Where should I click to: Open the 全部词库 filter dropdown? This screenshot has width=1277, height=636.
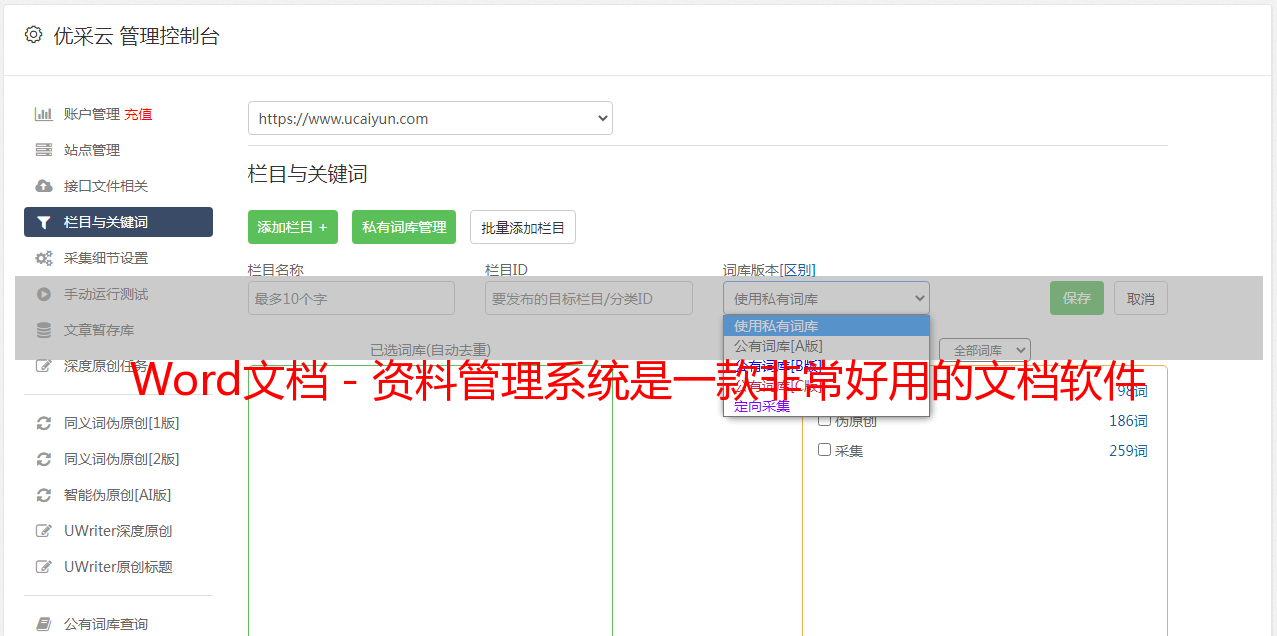click(985, 350)
